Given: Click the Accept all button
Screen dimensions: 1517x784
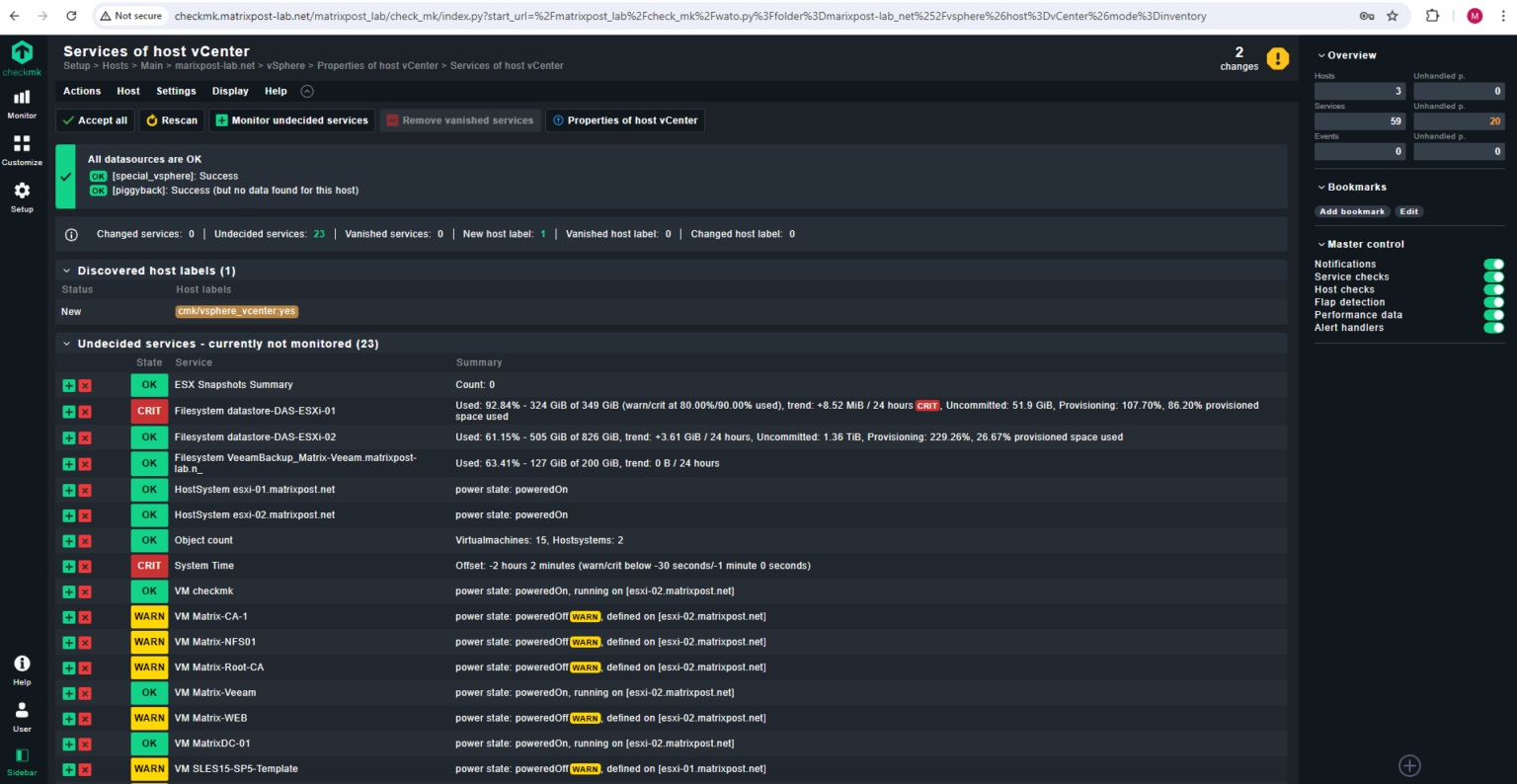Looking at the screenshot, I should coord(94,120).
